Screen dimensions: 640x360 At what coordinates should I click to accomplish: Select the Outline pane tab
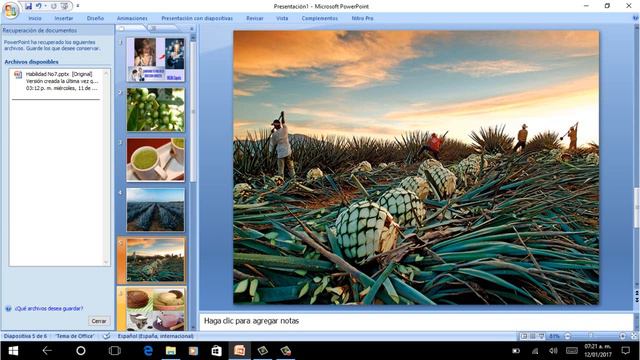pos(163,28)
